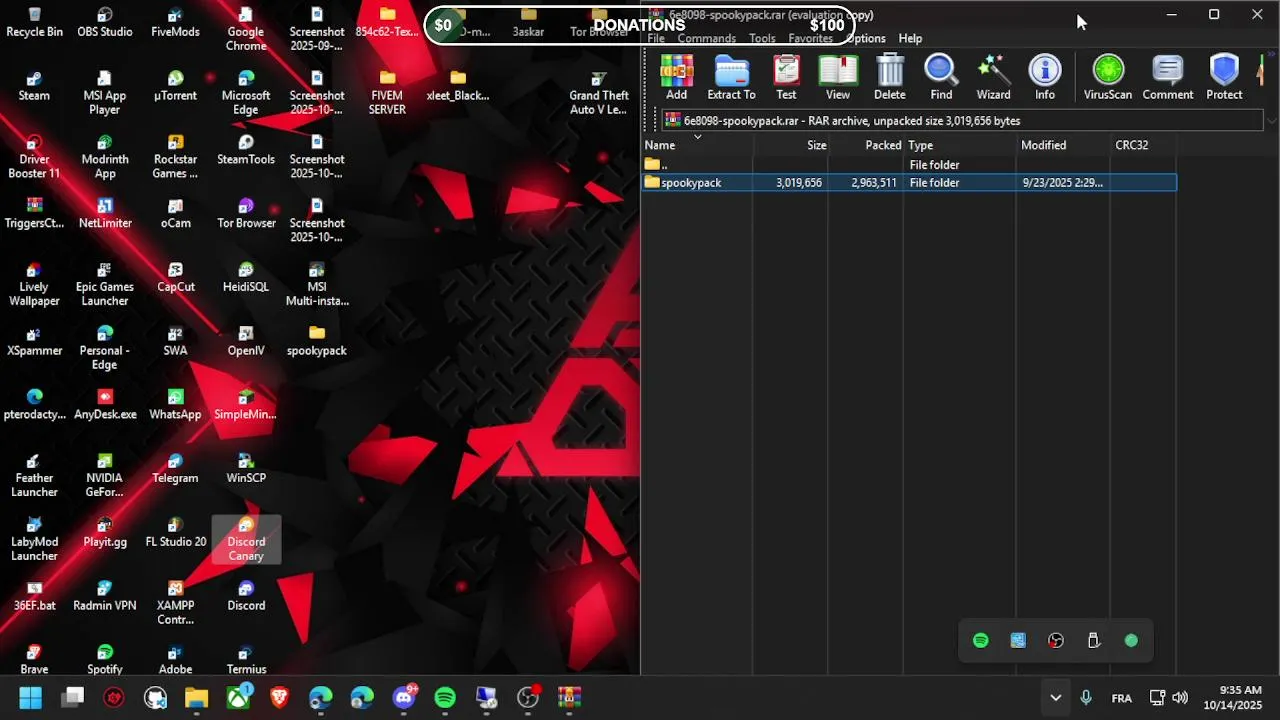Screen dimensions: 1280x720
Task: Select the XAMPP Control desktop icon
Action: [x=175, y=603]
